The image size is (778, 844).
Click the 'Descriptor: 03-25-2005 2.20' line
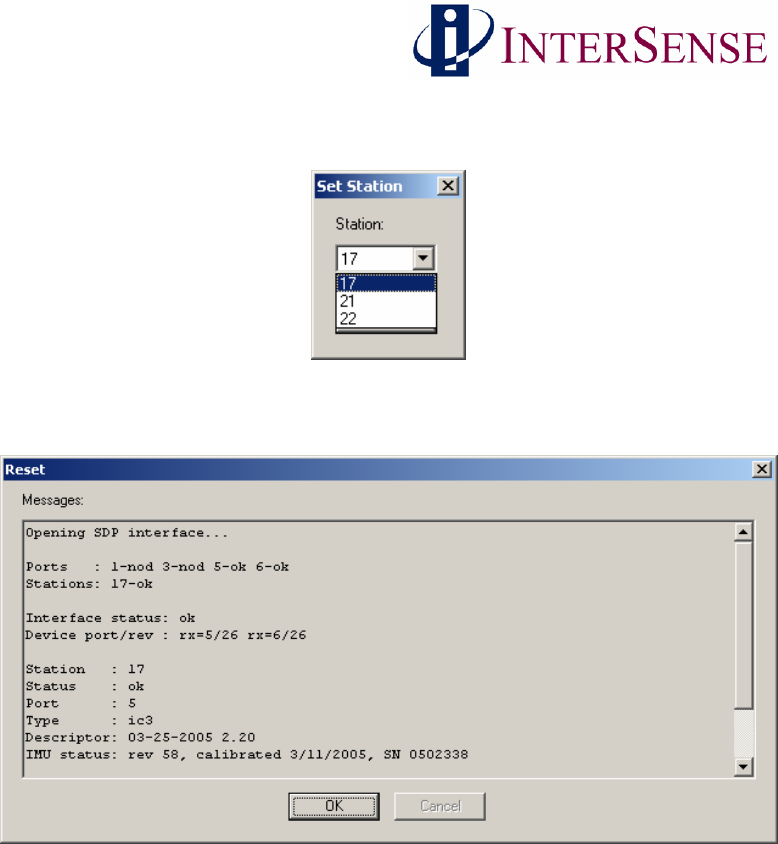(x=141, y=737)
